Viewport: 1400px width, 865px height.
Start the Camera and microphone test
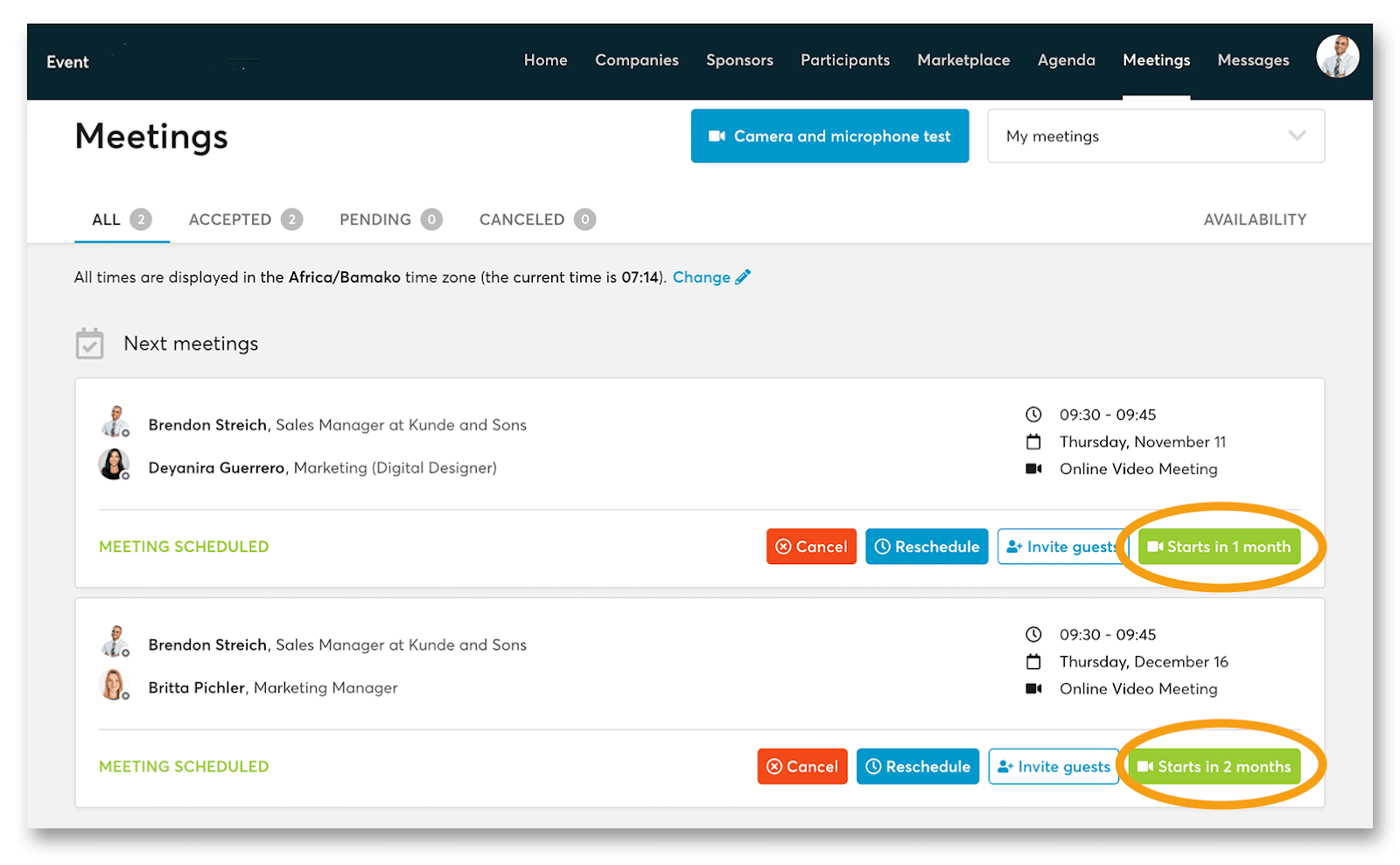[x=829, y=136]
